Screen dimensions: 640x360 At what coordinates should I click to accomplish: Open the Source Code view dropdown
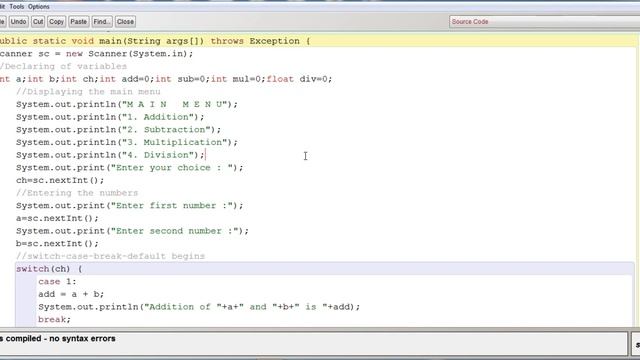(x=544, y=22)
